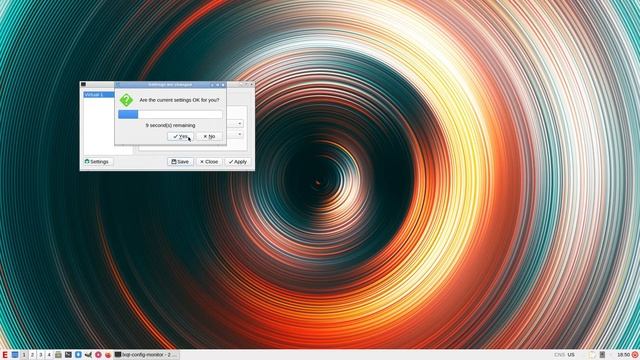Open the upper dropdown in monitor window
The image size is (640, 360).
coord(235,123)
